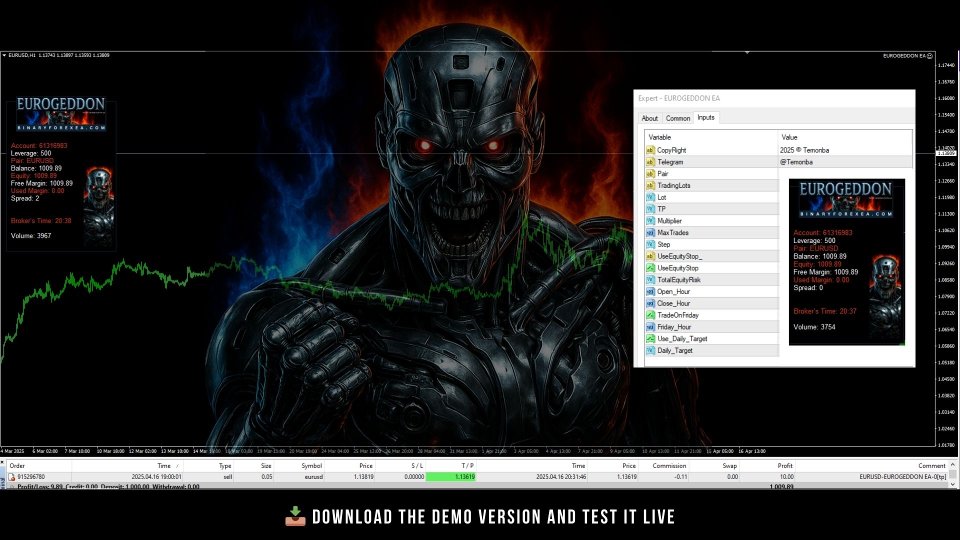Click the Swap column header
Viewport: 960px width, 540px height.
click(730, 466)
